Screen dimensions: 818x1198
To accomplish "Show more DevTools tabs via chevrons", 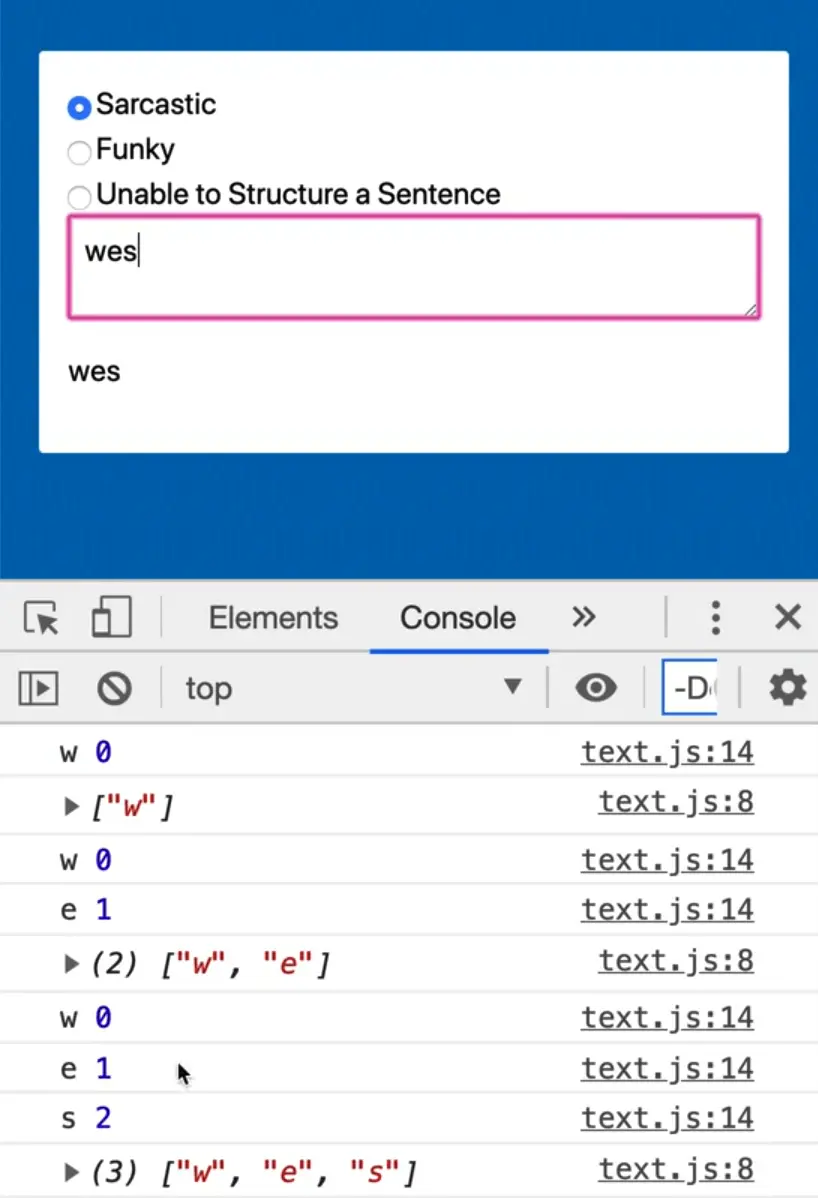I will click(x=584, y=617).
